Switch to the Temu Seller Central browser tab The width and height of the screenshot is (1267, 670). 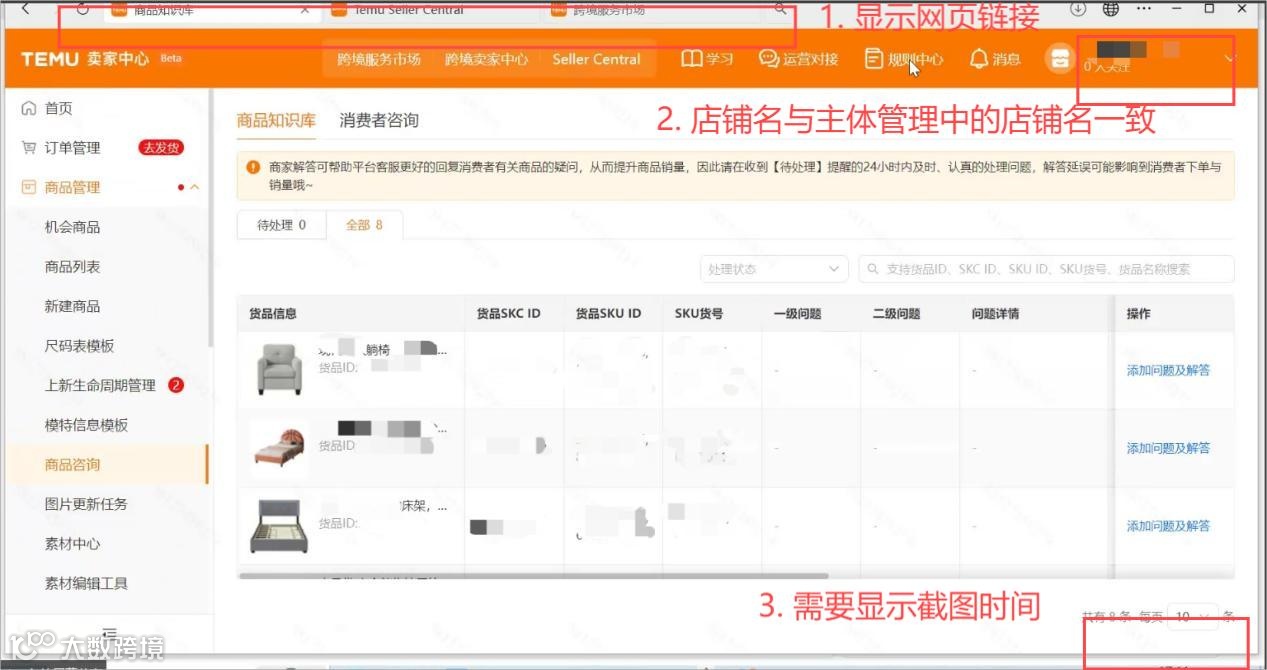430,10
